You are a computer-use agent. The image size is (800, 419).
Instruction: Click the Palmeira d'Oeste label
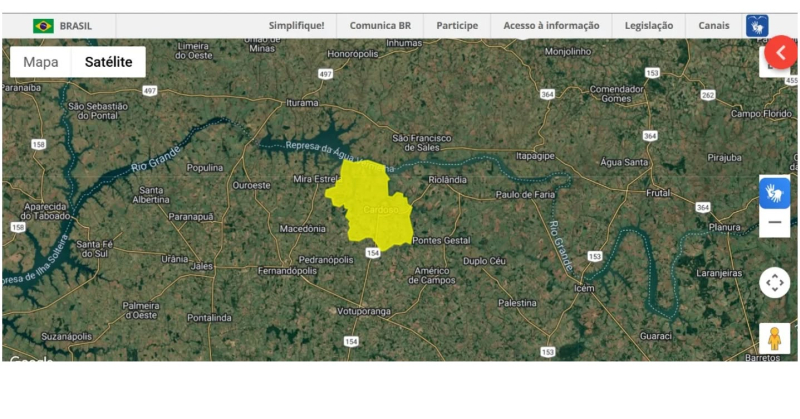[x=141, y=310]
